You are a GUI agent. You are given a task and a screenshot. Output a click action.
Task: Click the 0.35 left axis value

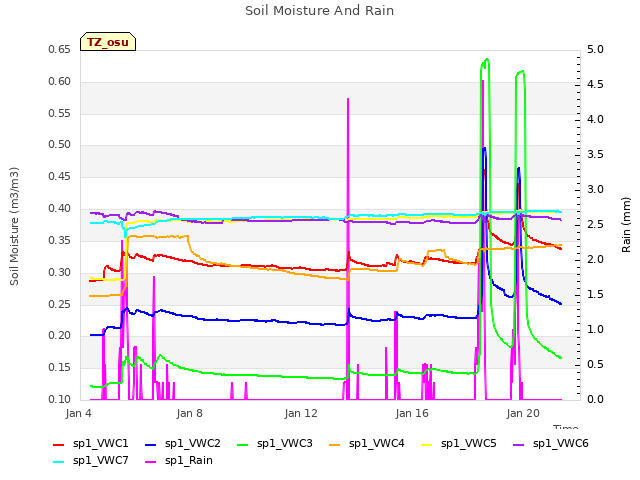click(60, 240)
